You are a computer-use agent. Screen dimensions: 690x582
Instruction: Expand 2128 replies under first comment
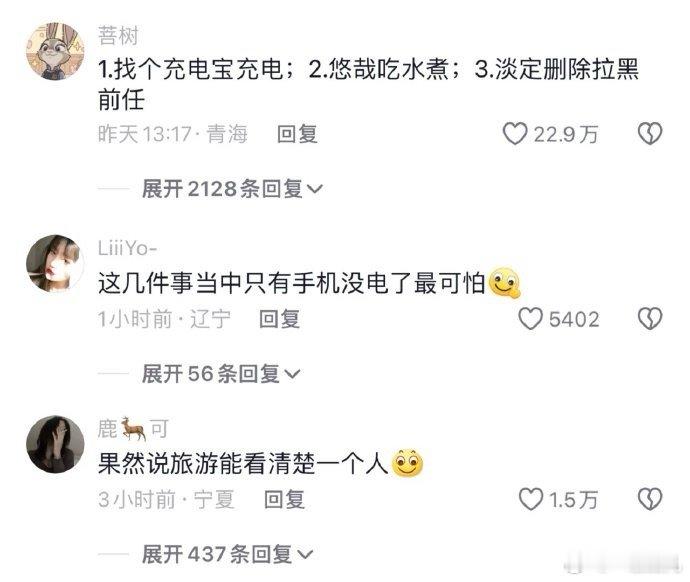[x=232, y=189]
